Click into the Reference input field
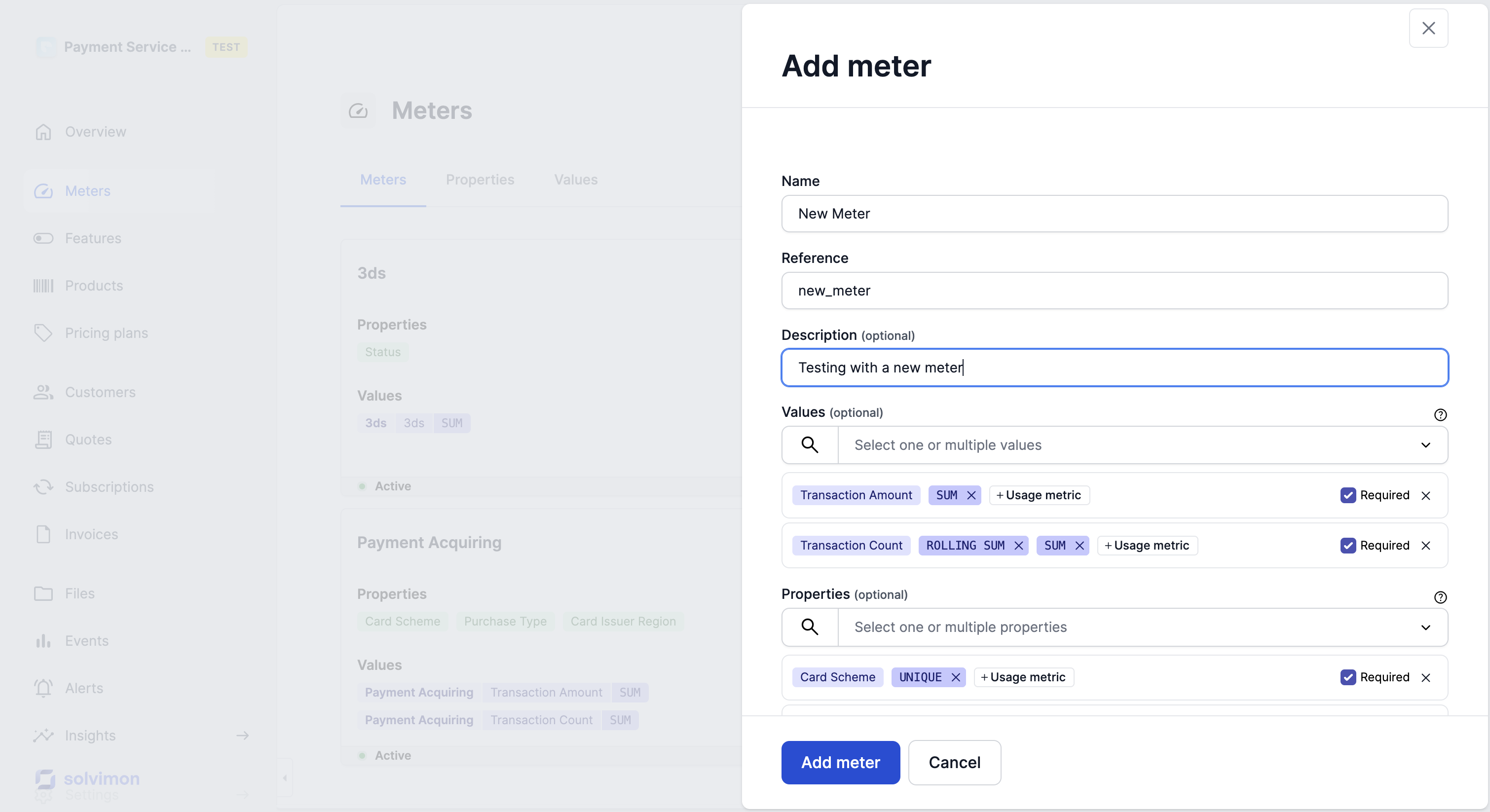This screenshot has height=812, width=1490. coord(1114,291)
